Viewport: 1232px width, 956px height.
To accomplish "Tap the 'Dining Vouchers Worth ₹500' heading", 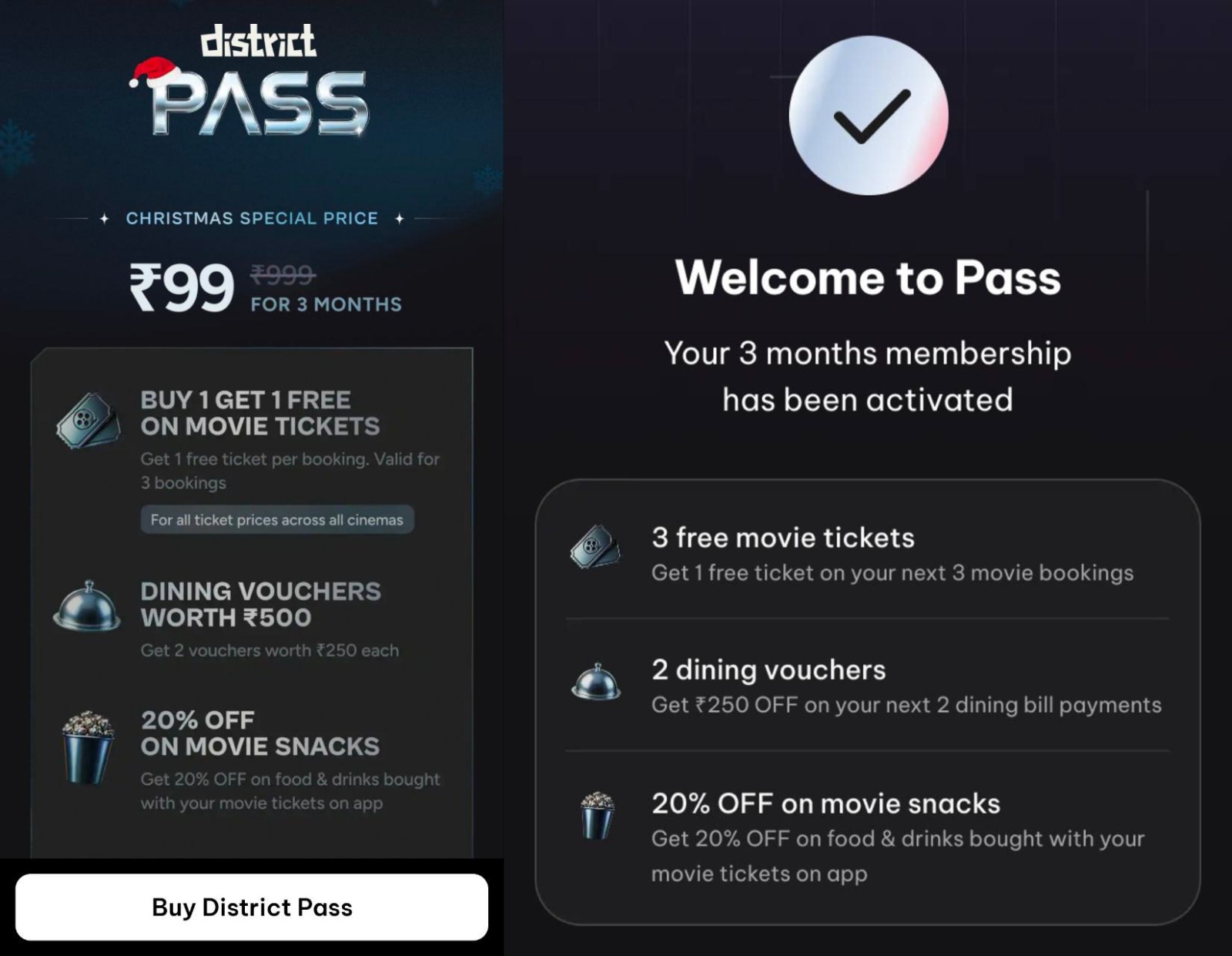I will 260,604.
